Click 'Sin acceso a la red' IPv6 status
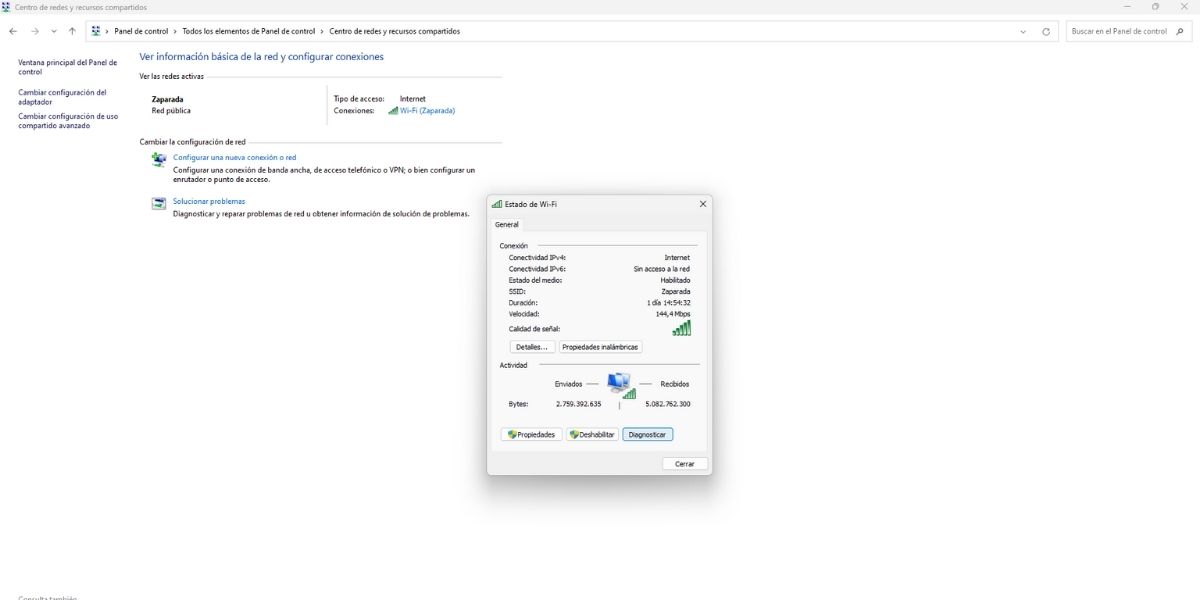 pyautogui.click(x=662, y=269)
